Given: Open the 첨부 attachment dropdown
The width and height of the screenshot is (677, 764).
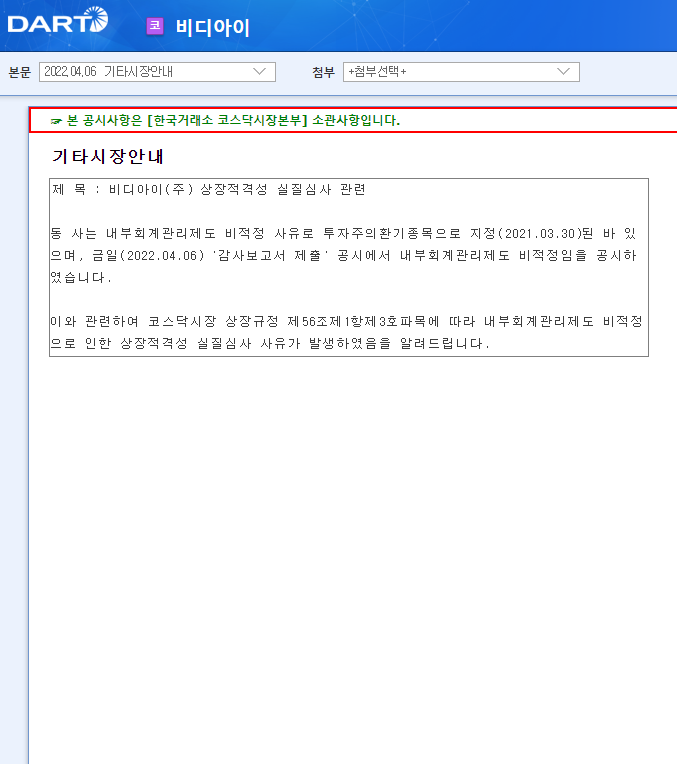Looking at the screenshot, I should tap(461, 72).
